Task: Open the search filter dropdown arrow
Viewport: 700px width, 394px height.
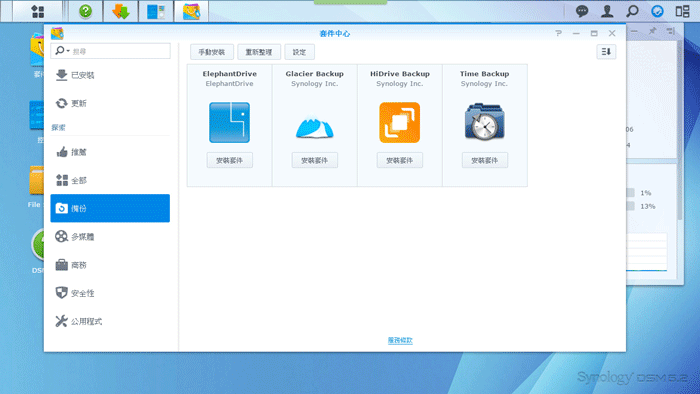Action: click(x=68, y=51)
